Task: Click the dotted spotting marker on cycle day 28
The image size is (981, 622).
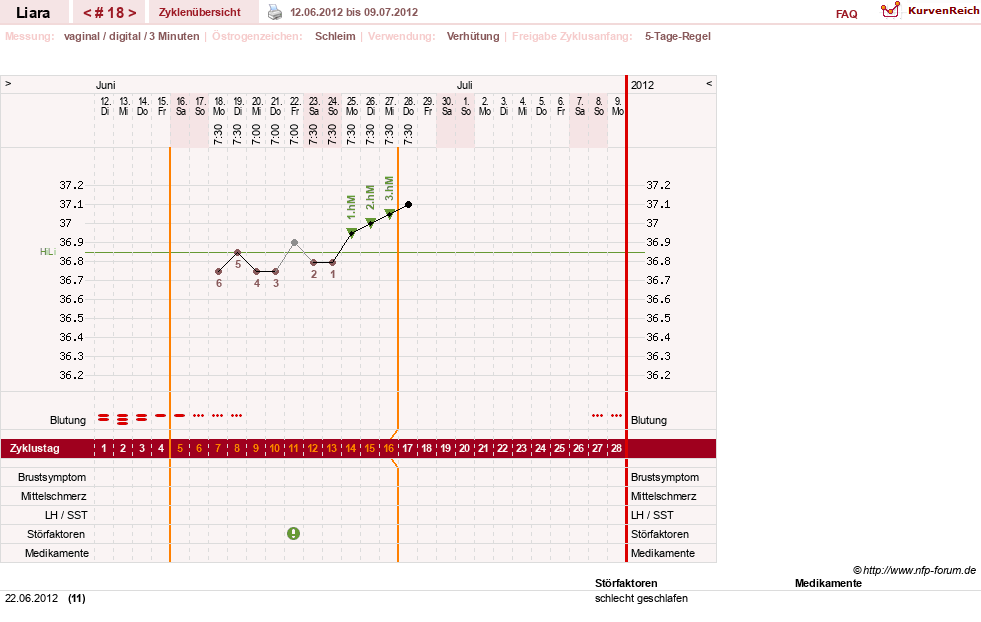Action: point(617,416)
